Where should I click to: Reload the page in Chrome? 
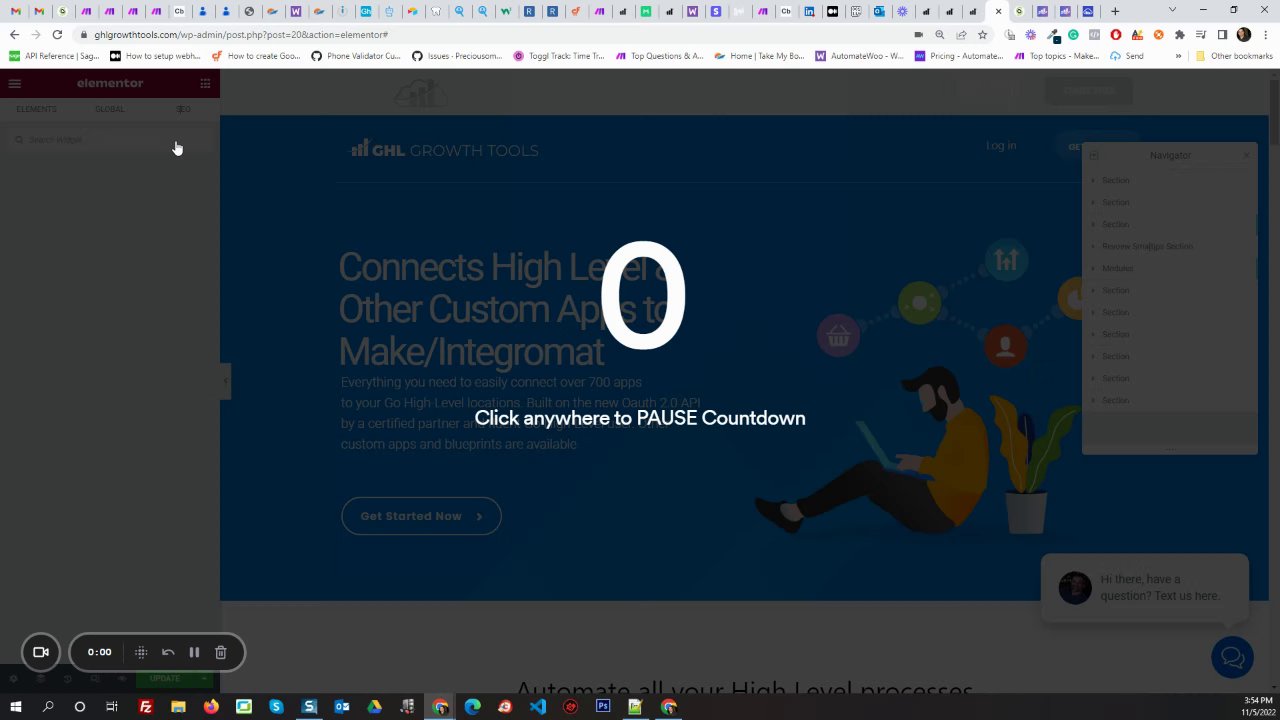tap(57, 34)
